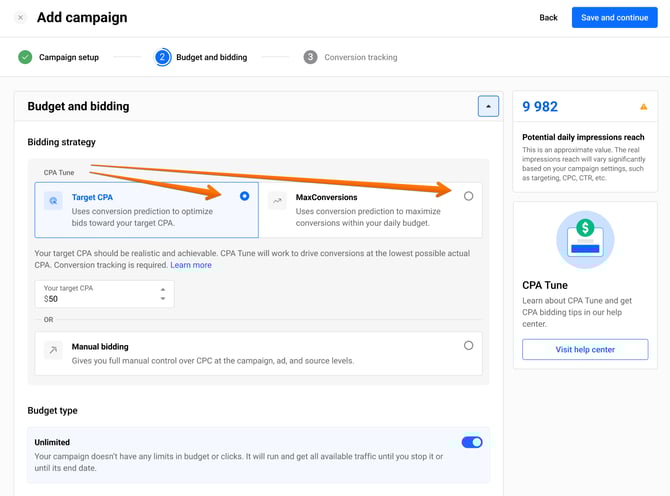The height and width of the screenshot is (496, 670).
Task: Select the MaxConversions radio button
Action: pyautogui.click(x=468, y=197)
